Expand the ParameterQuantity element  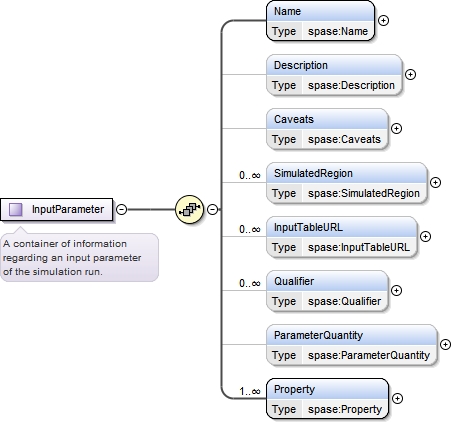[x=445, y=345]
